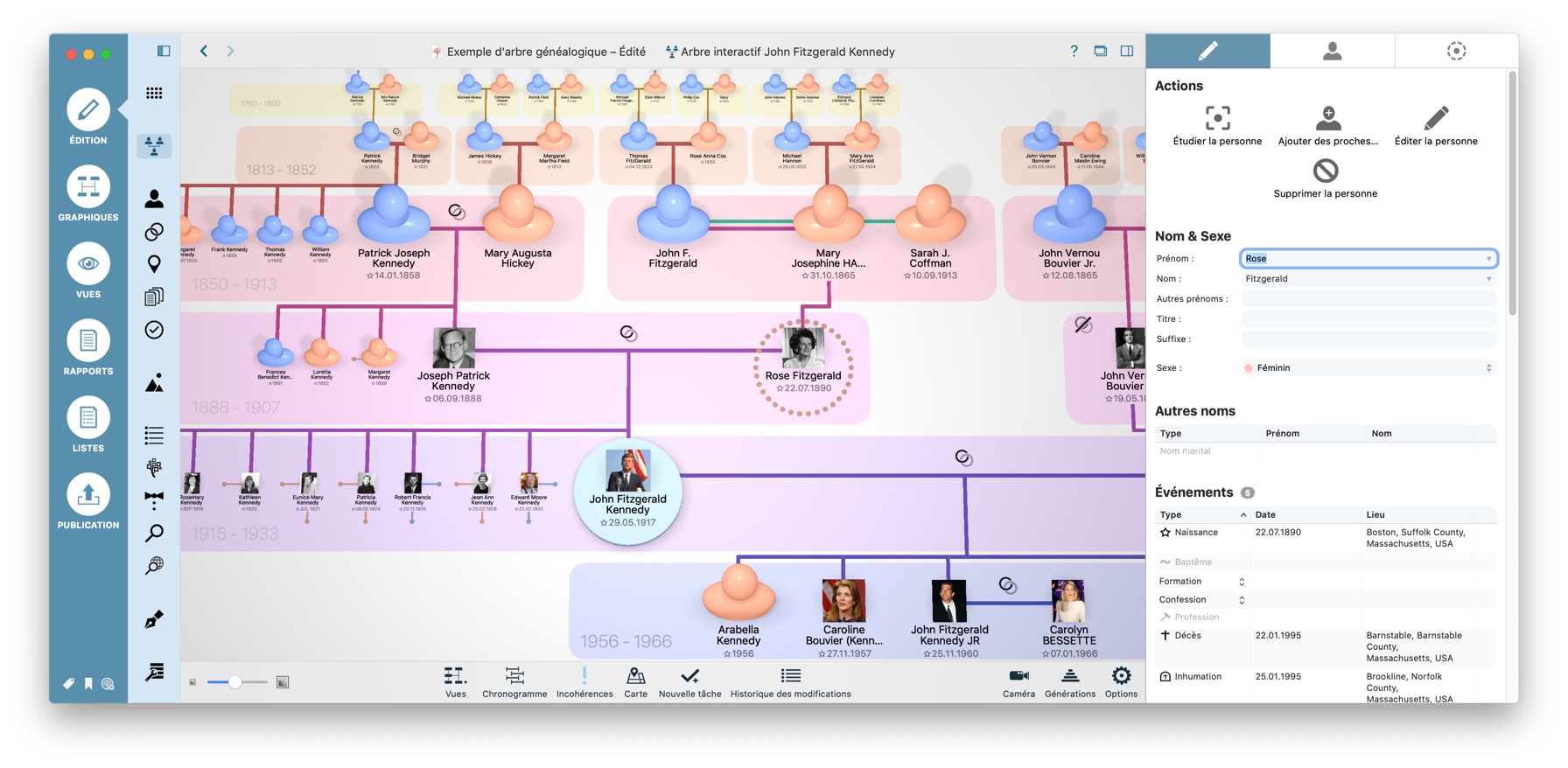Open the Formation event stepper
This screenshot has height=768, width=1568.
pos(1242,582)
